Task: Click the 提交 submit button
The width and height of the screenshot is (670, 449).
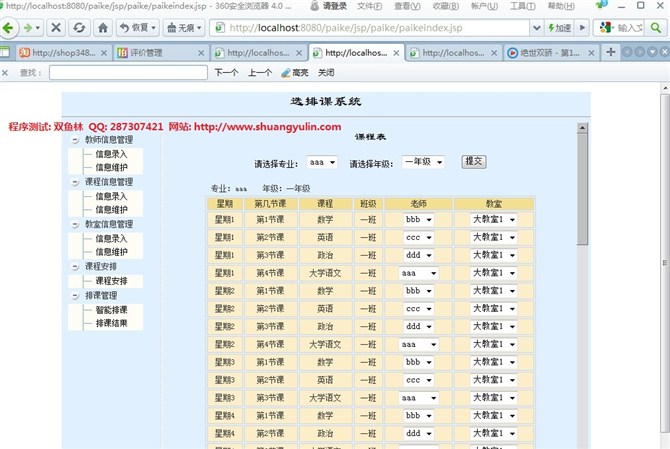Action: 474,161
